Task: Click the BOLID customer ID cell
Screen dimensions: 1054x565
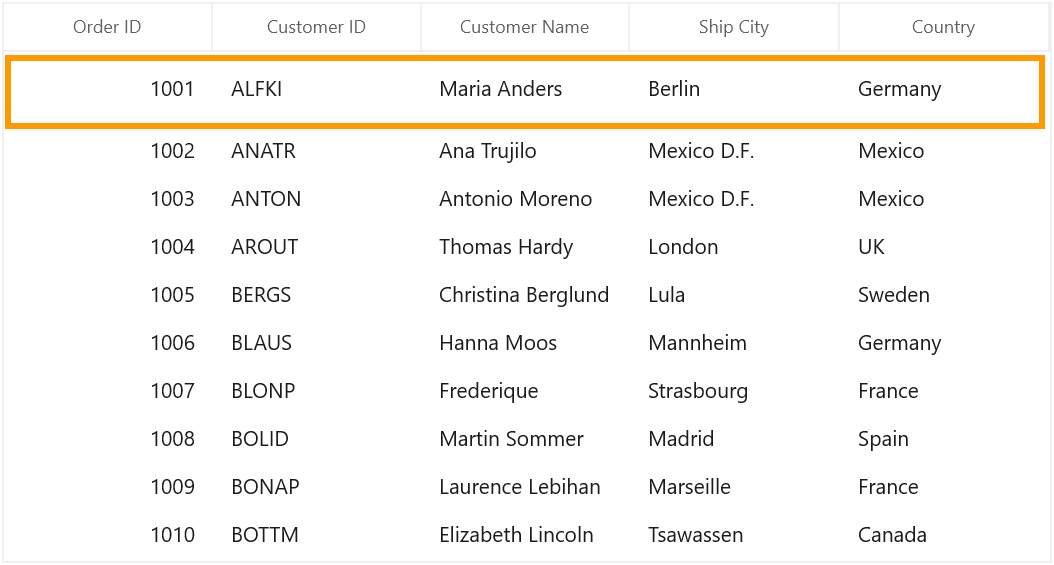Action: point(317,439)
